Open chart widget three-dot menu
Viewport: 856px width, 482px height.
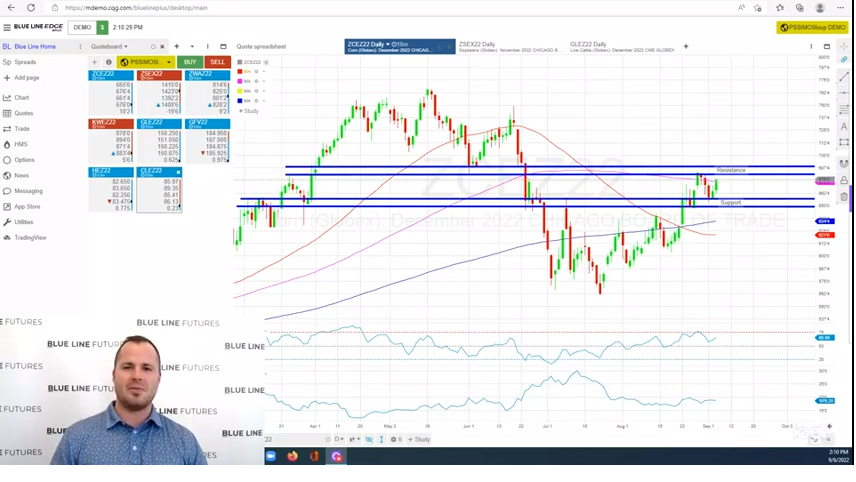tap(811, 46)
